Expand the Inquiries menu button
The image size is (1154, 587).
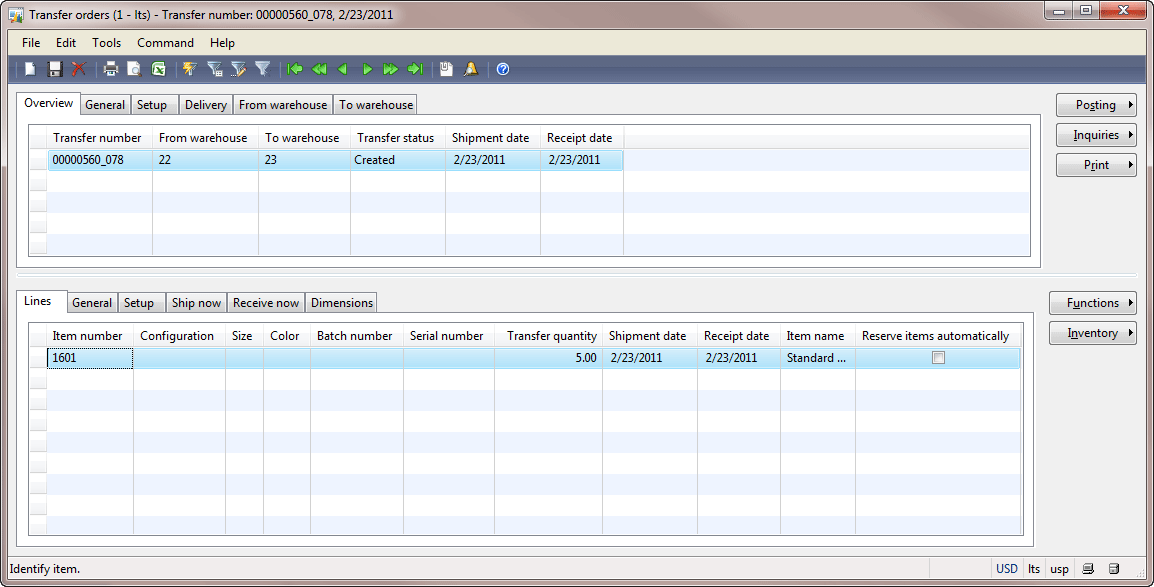click(x=1096, y=135)
